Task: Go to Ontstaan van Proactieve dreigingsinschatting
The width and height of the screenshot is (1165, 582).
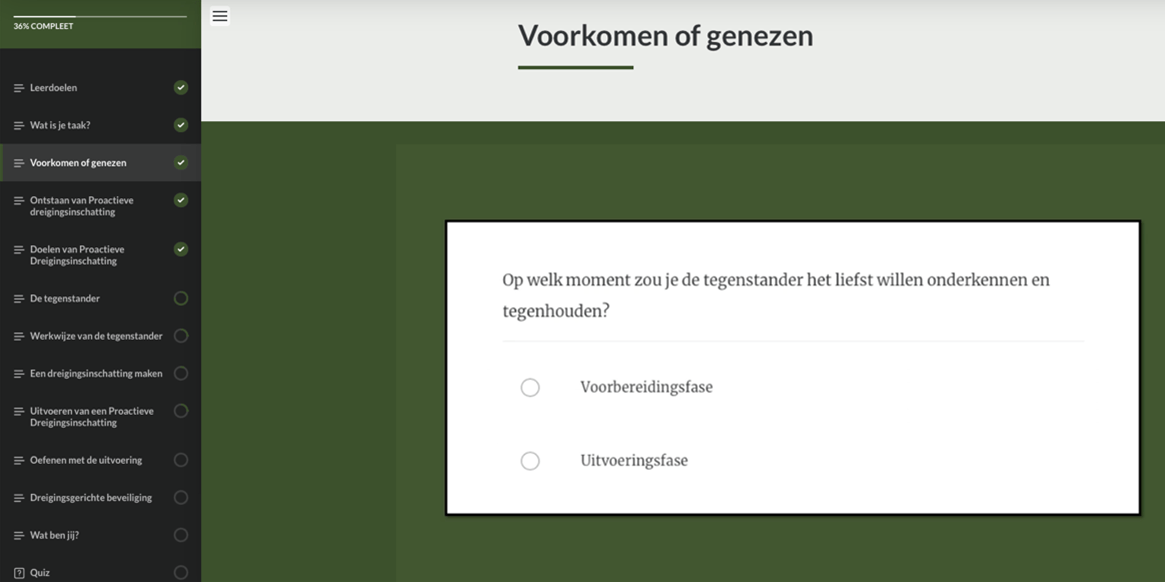Action: pyautogui.click(x=82, y=206)
